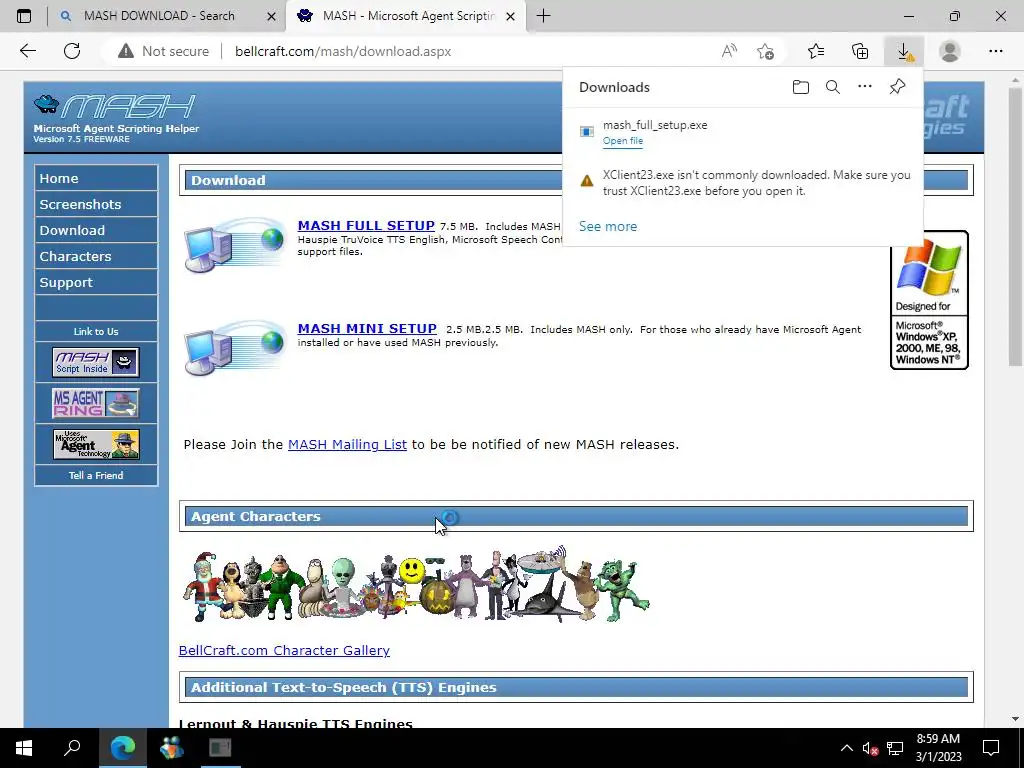
Task: Click the Not secure warning icon
Action: (125, 51)
